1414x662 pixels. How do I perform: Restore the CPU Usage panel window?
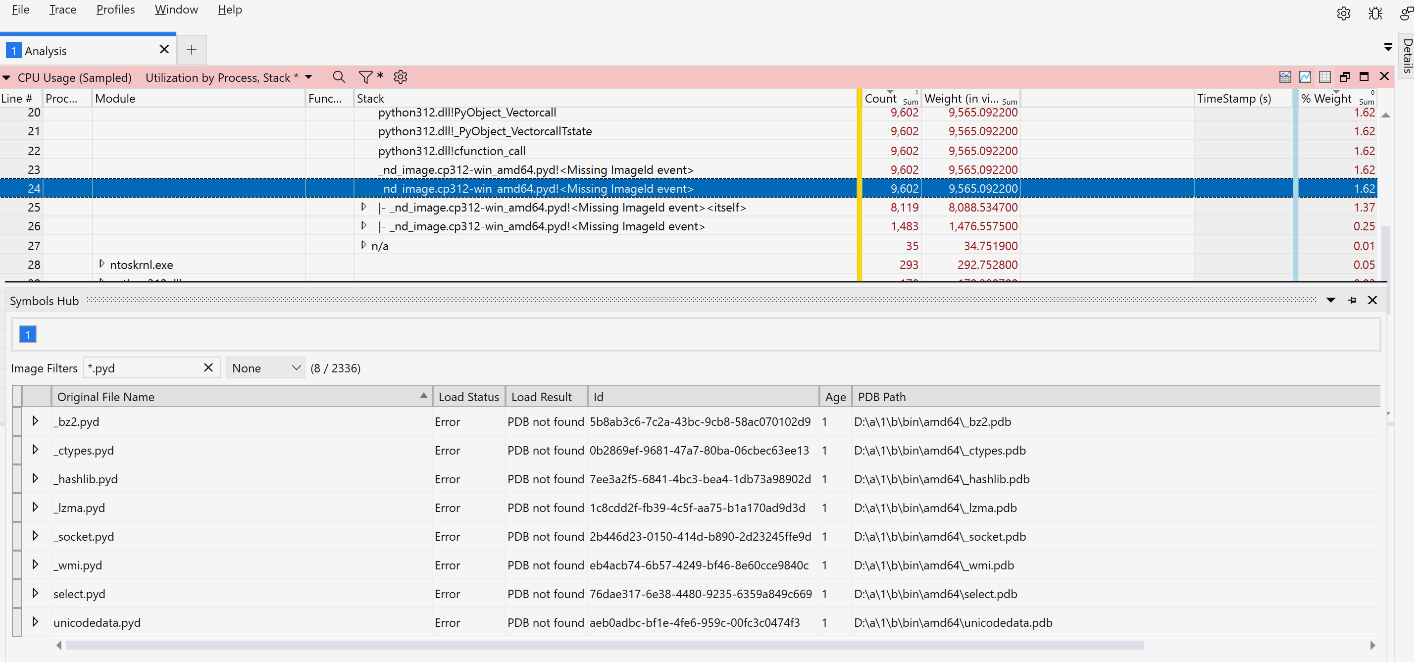tap(1345, 77)
